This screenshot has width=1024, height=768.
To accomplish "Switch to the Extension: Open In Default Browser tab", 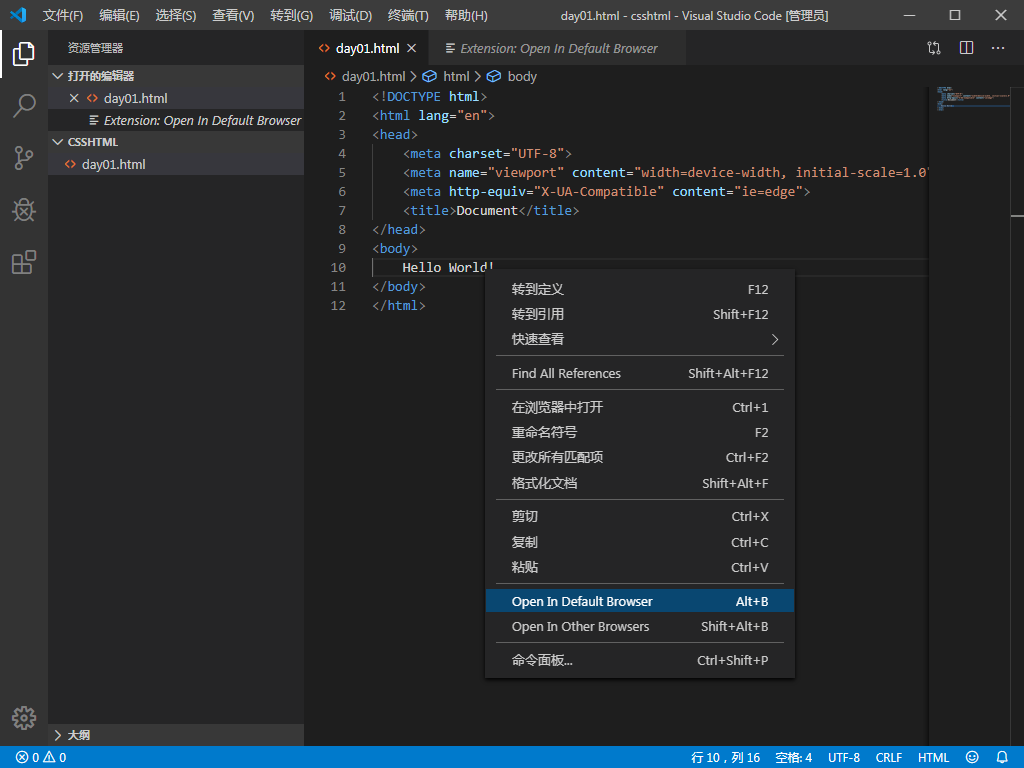I will [x=558, y=48].
